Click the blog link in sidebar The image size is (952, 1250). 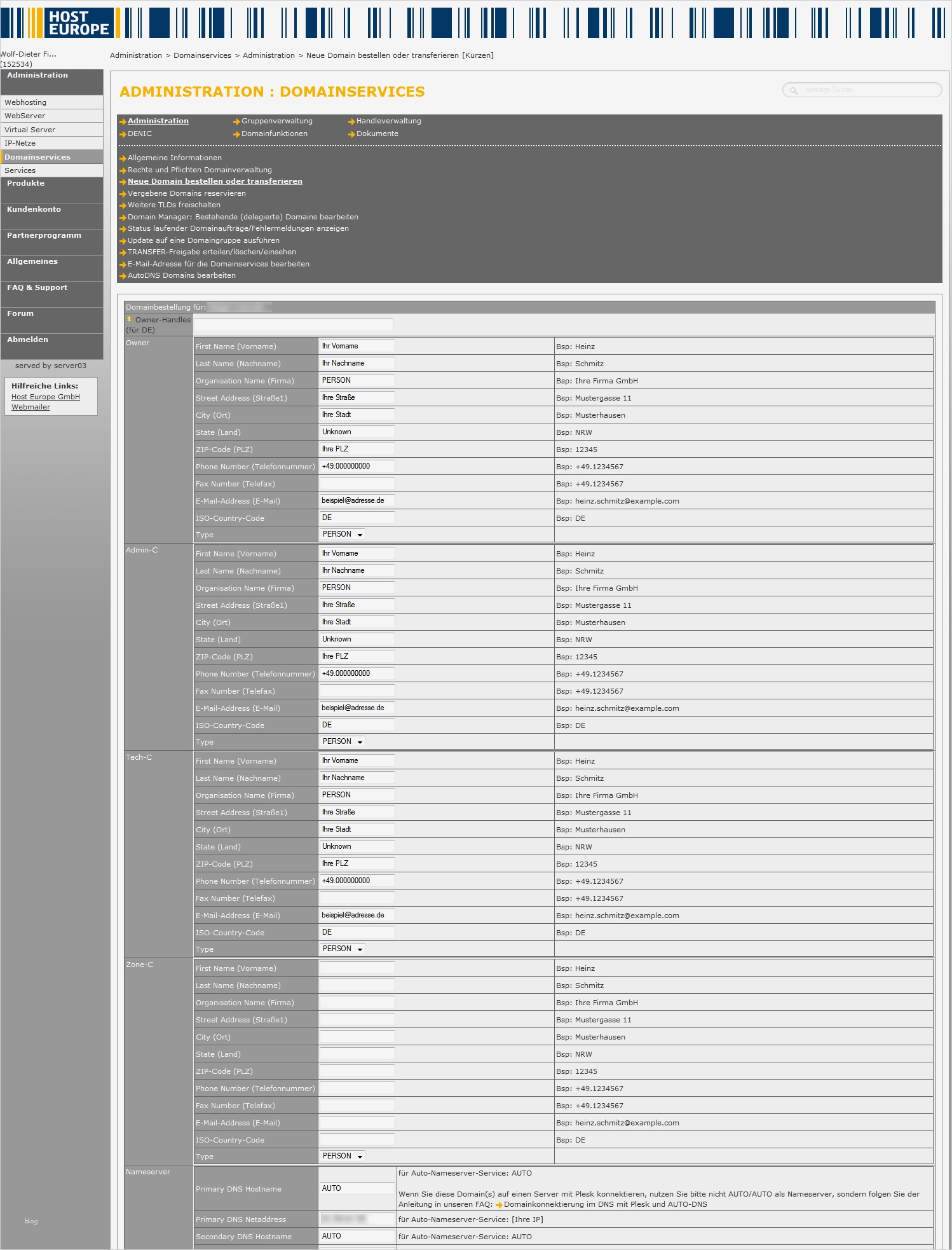[31, 1221]
